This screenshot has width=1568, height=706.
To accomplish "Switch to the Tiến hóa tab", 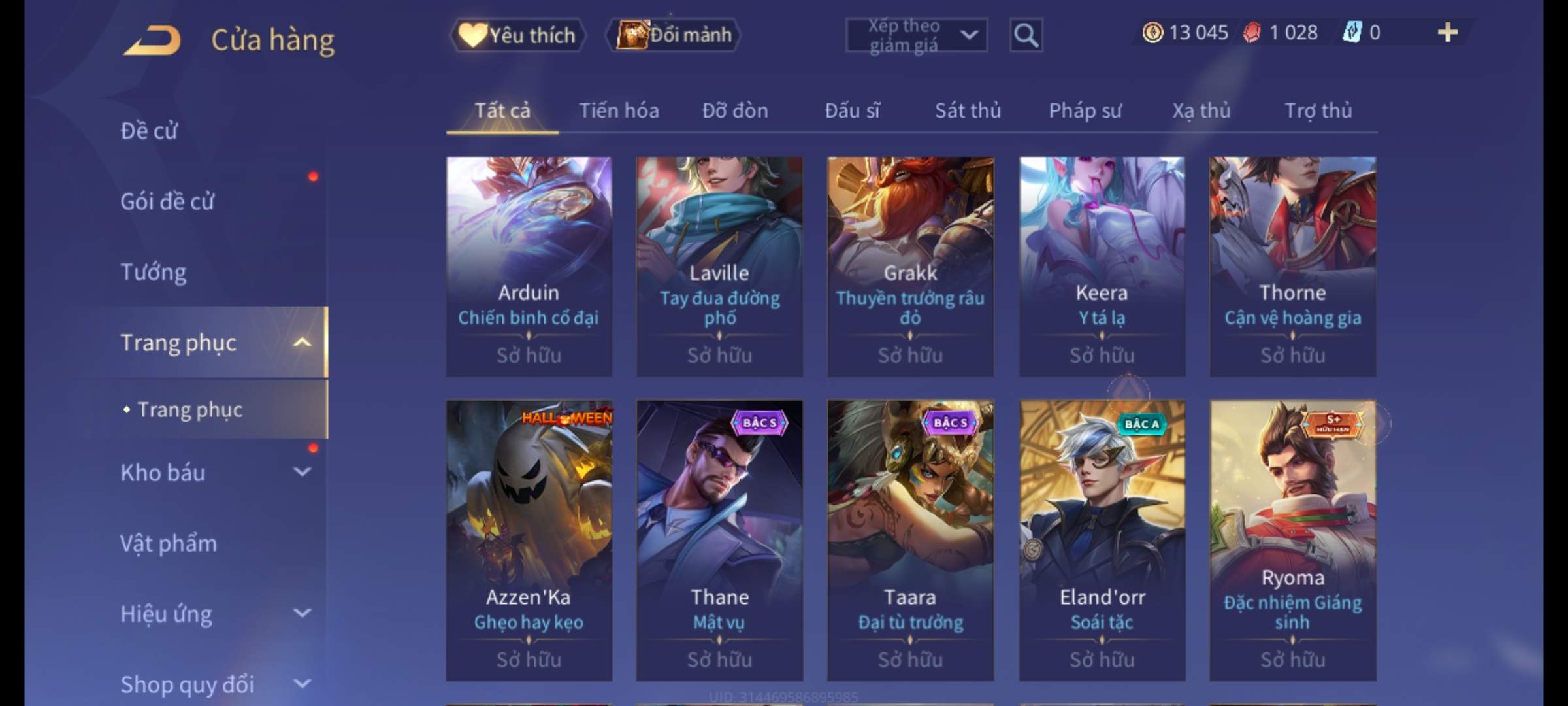I will click(619, 110).
